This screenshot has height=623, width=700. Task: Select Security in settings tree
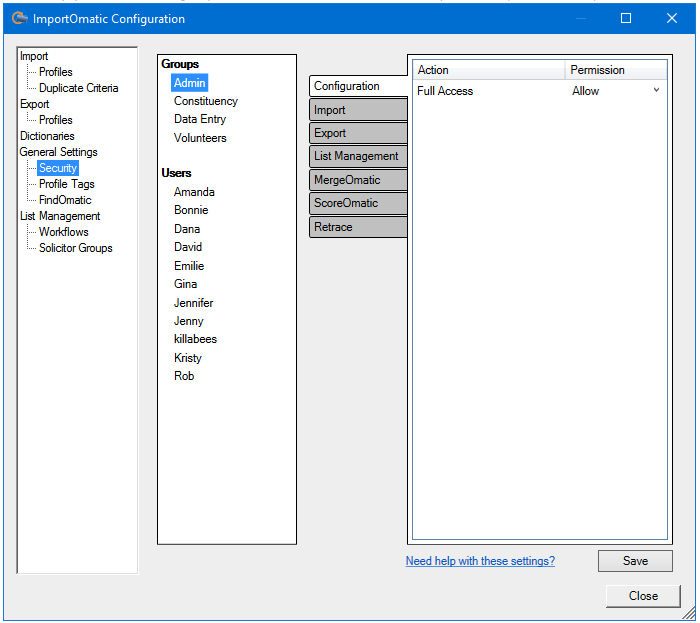click(x=58, y=168)
